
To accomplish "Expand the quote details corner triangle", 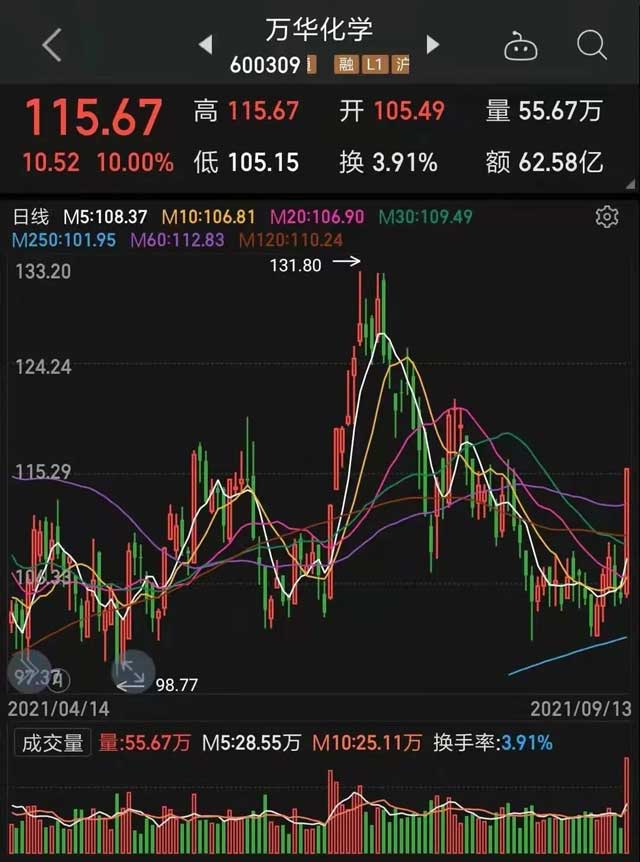I will (x=630, y=184).
